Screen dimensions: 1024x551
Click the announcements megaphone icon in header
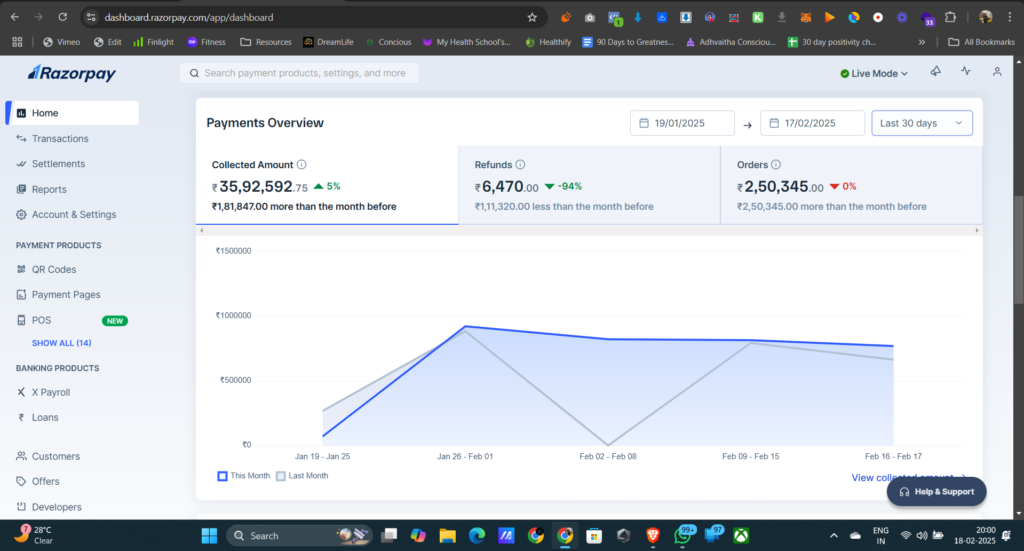coord(936,72)
